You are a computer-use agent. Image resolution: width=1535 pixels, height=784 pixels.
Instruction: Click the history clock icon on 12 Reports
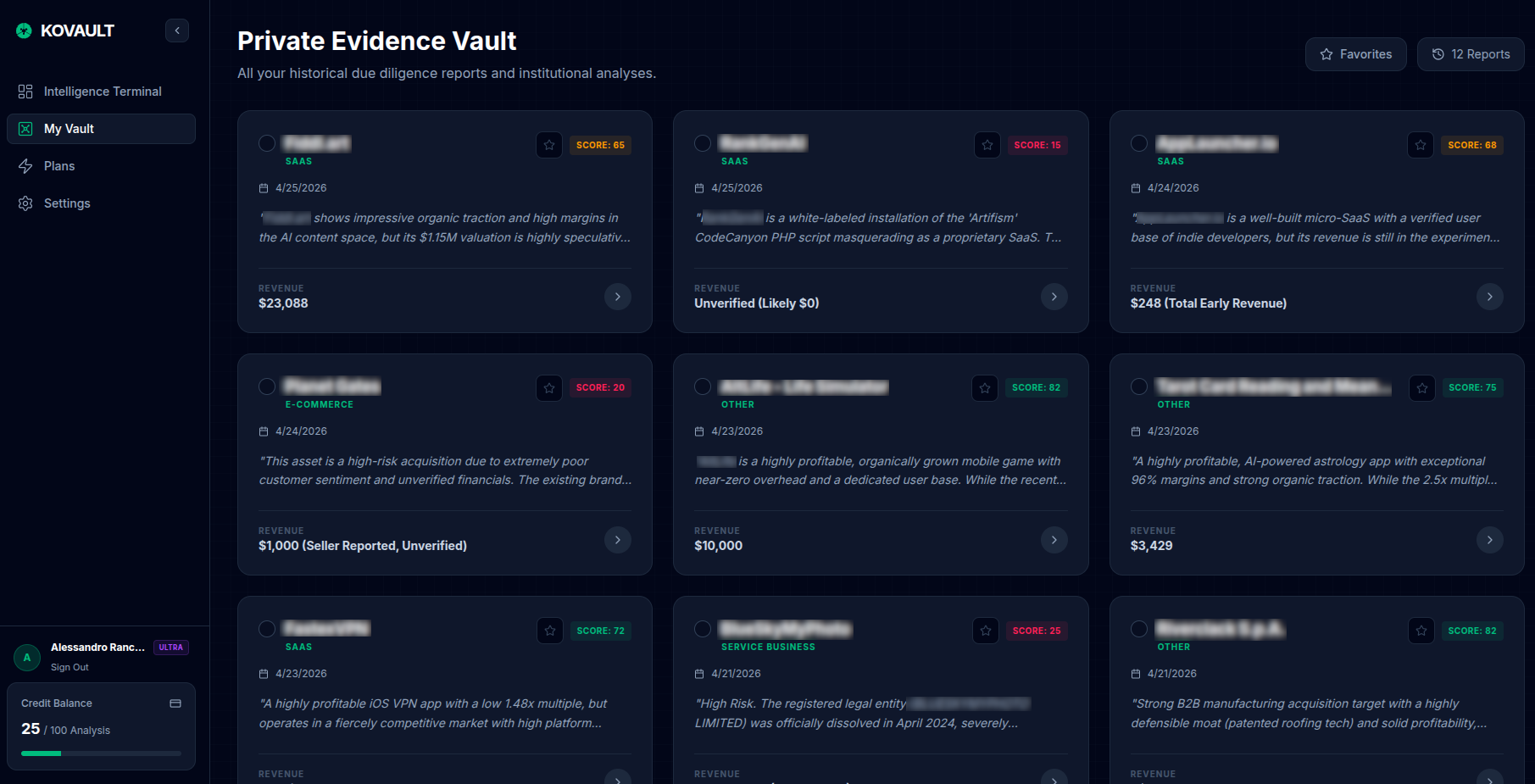tap(1438, 53)
